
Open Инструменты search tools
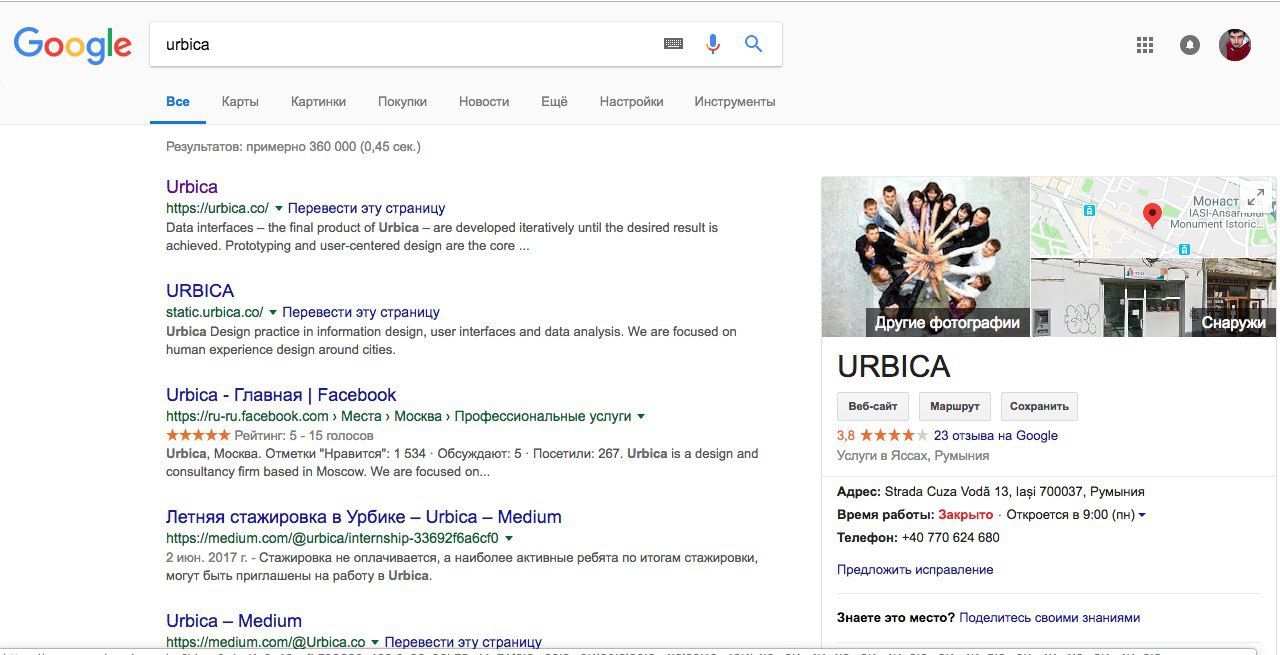point(735,102)
